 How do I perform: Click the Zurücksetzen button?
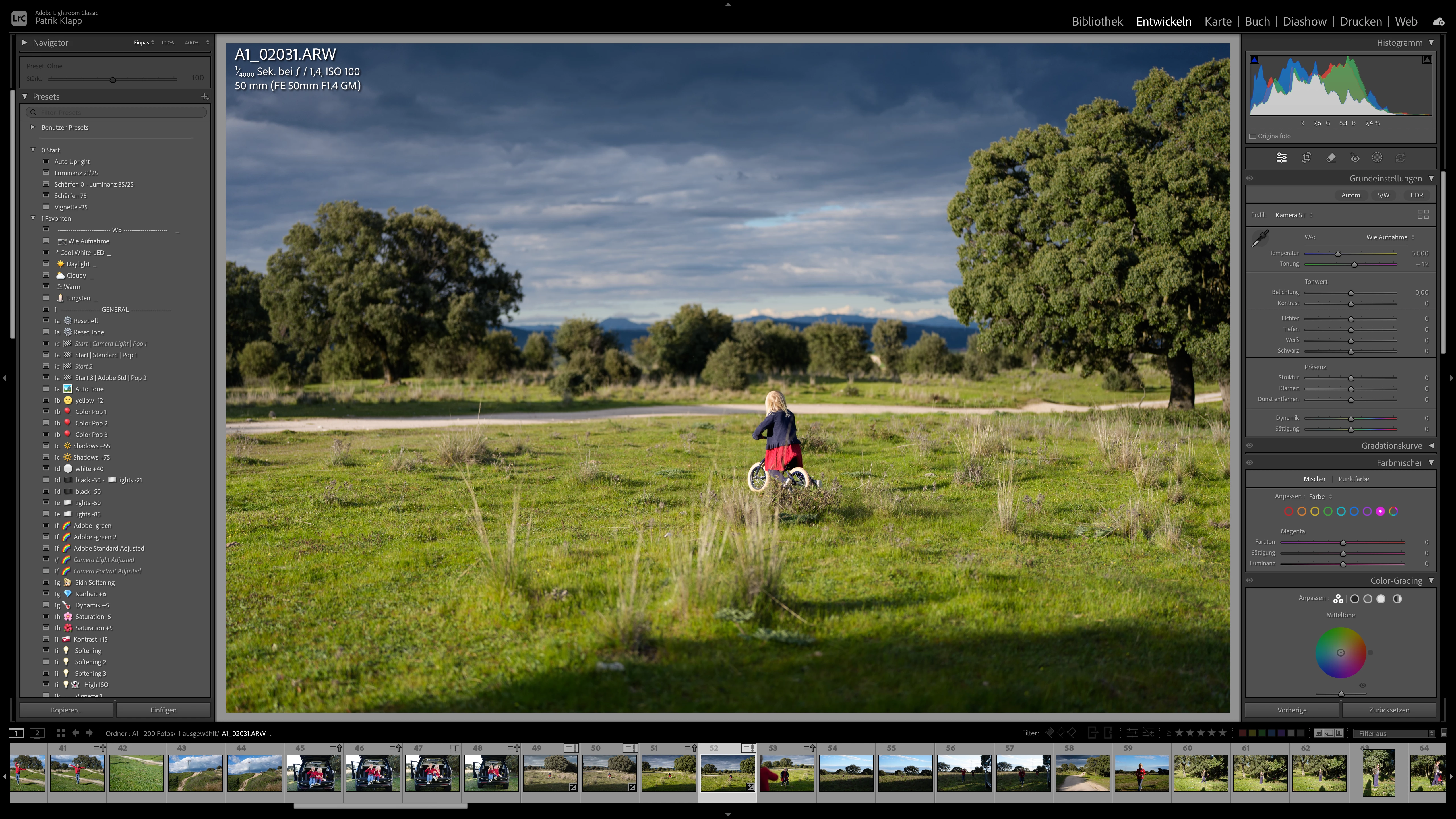click(x=1389, y=710)
